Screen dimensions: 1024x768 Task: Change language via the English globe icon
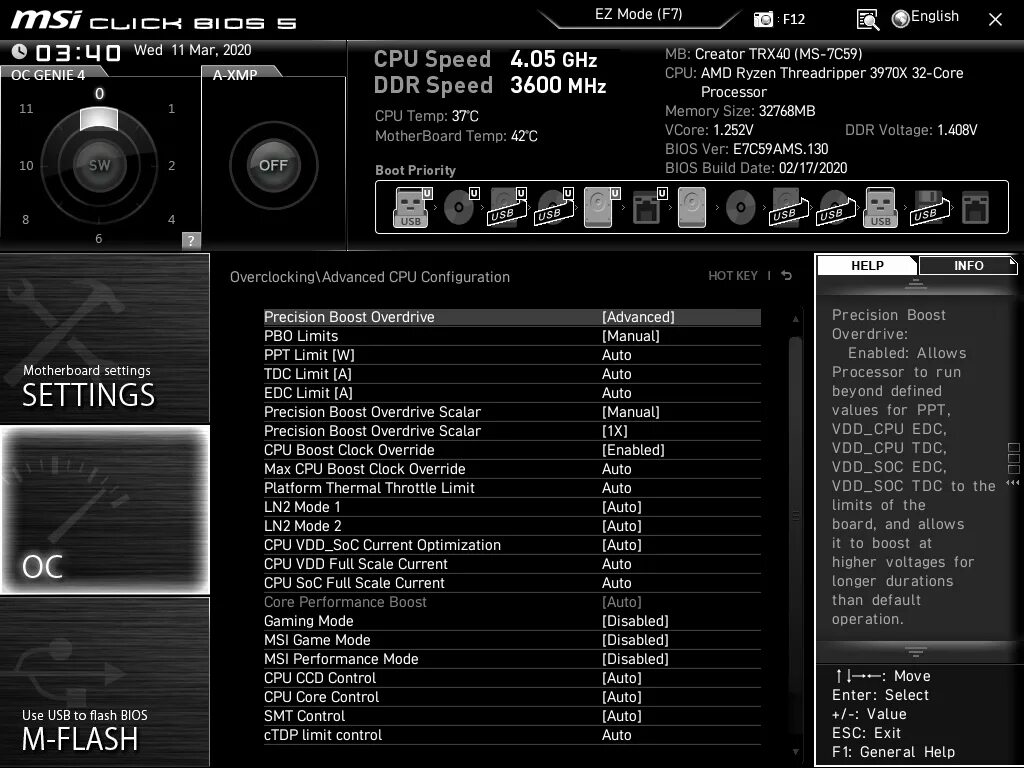[x=925, y=18]
